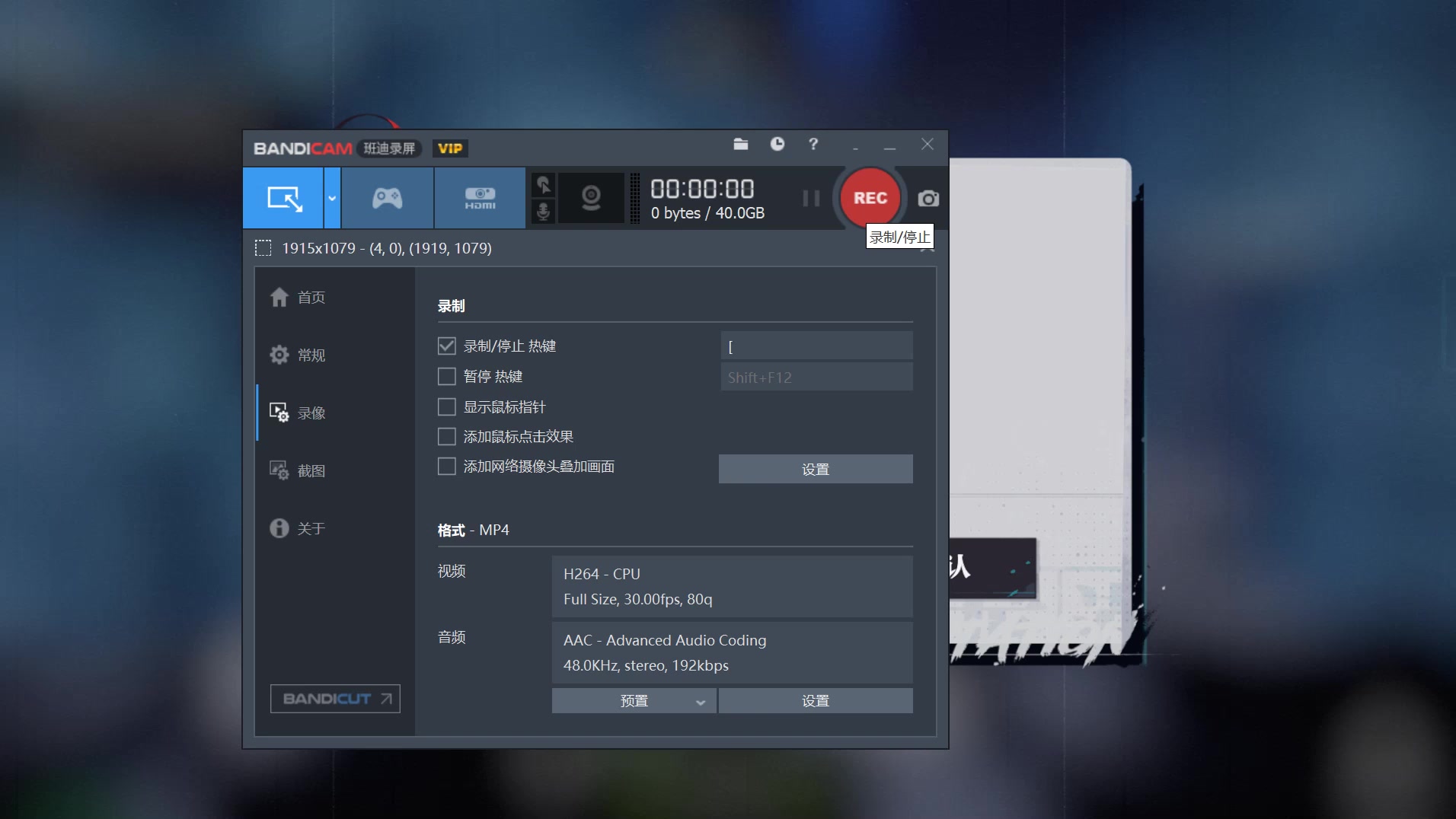Open the output folder icon
Image resolution: width=1456 pixels, height=819 pixels.
[740, 144]
